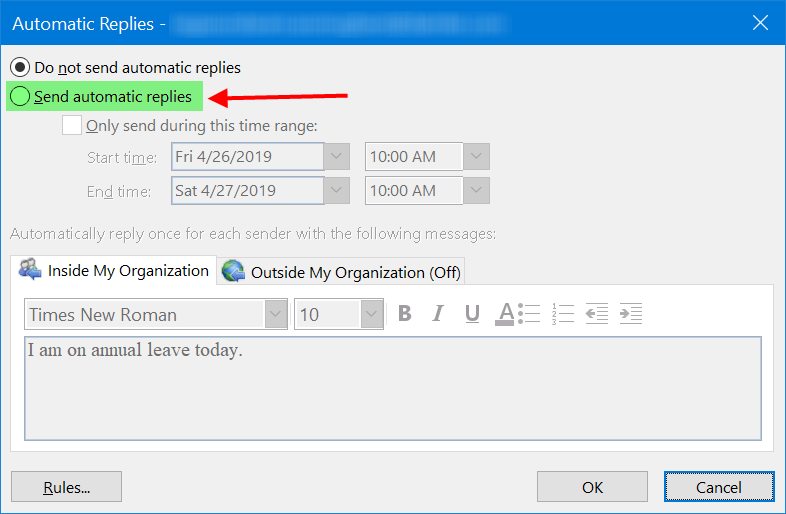Expand the font size 10 dropdown
Viewport: 786px width, 514px height.
[372, 315]
